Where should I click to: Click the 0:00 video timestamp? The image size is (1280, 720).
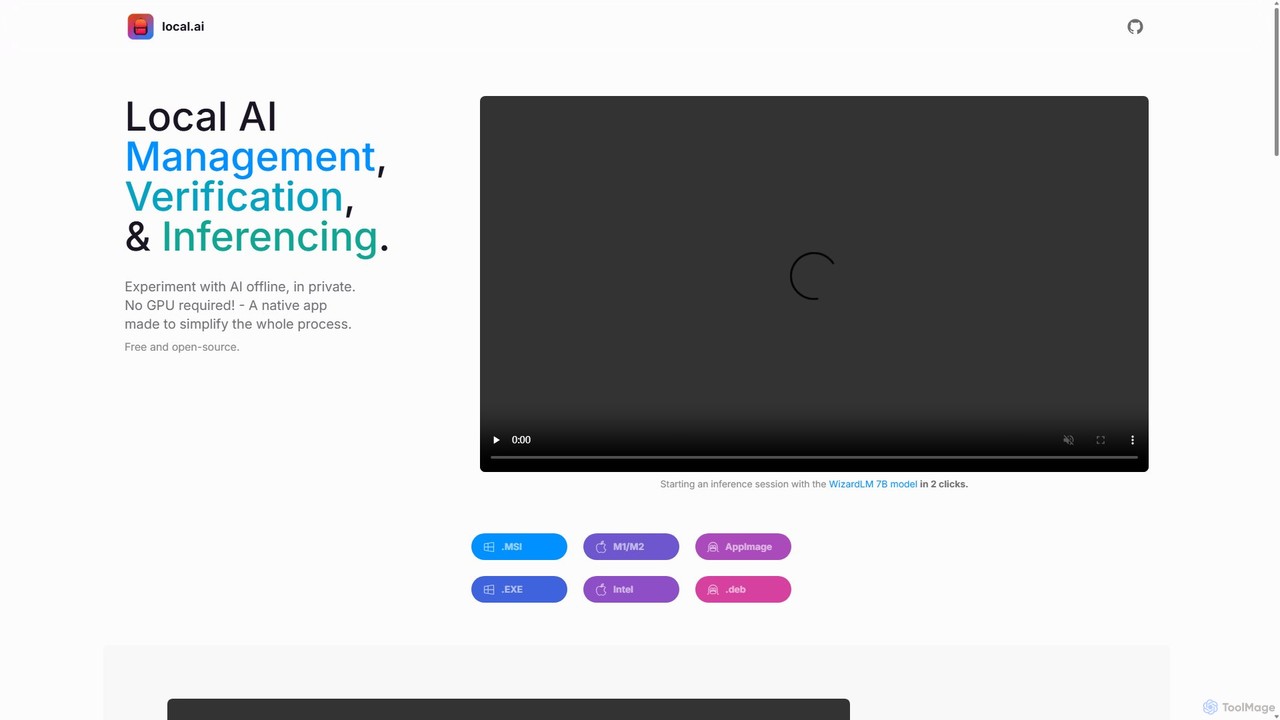(521, 440)
